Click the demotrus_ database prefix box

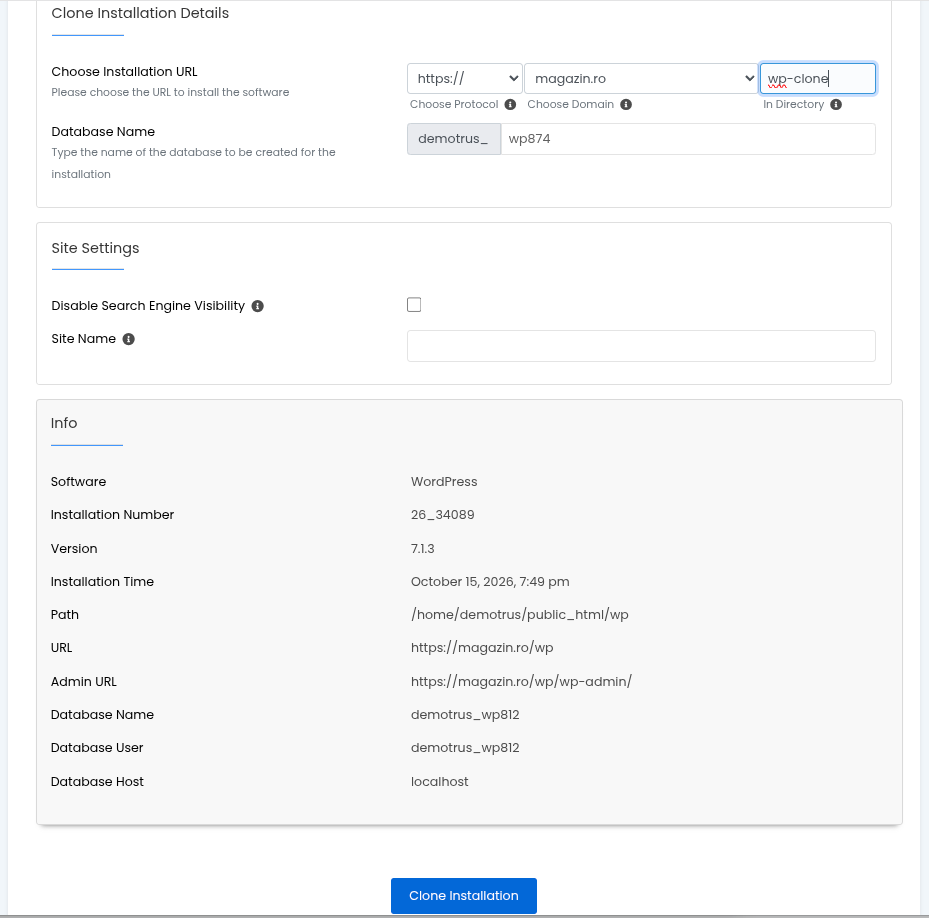[454, 139]
